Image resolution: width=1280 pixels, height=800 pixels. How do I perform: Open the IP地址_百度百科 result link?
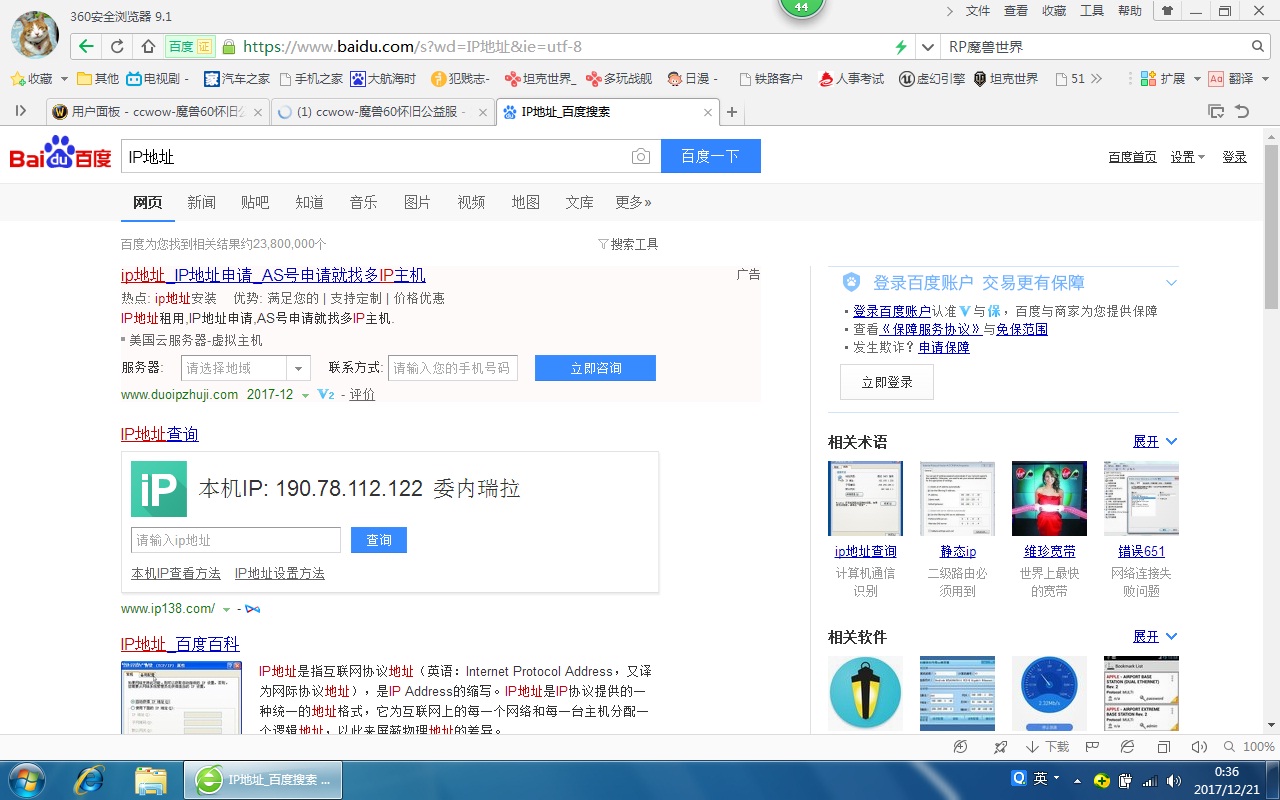click(178, 643)
